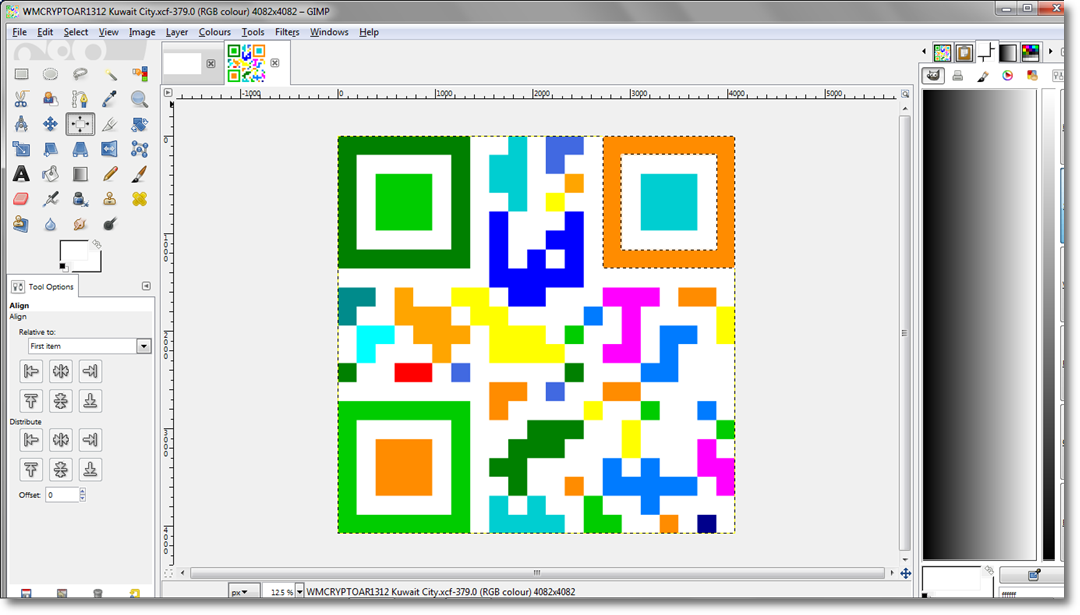This screenshot has height=615, width=1080.
Task: Choose the Crop tool
Action: (110, 124)
